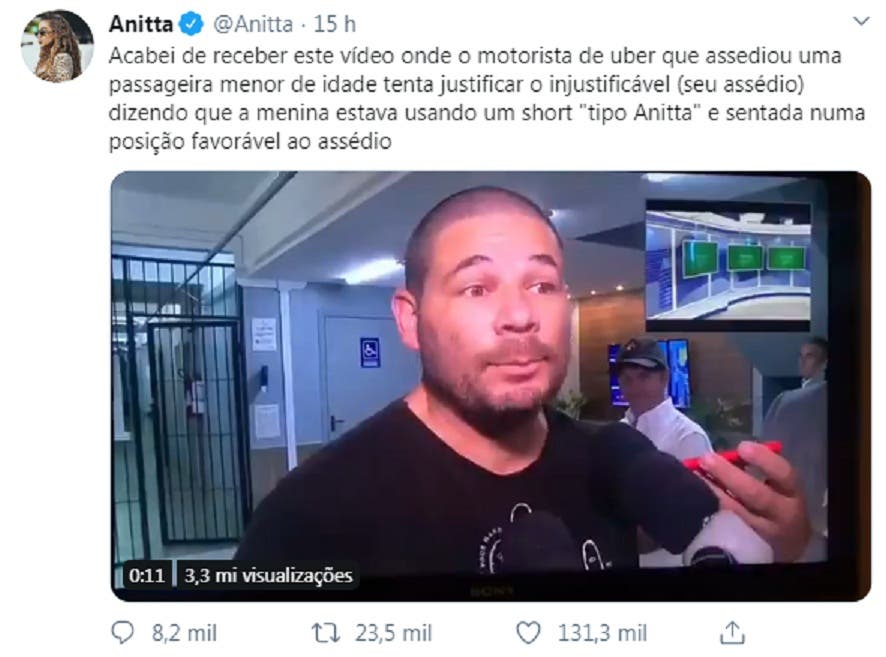886x657 pixels.
Task: Click the 23,5 mil retweets count
Action: click(x=393, y=633)
